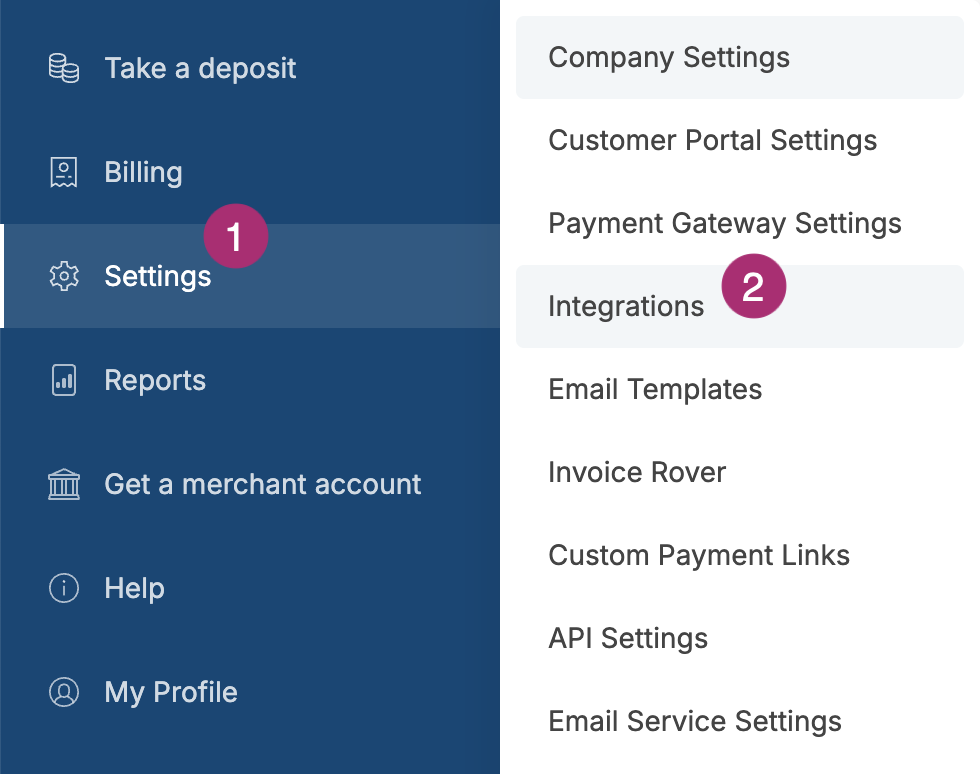Go to Custom Payment Links
The width and height of the screenshot is (980, 774).
click(698, 555)
